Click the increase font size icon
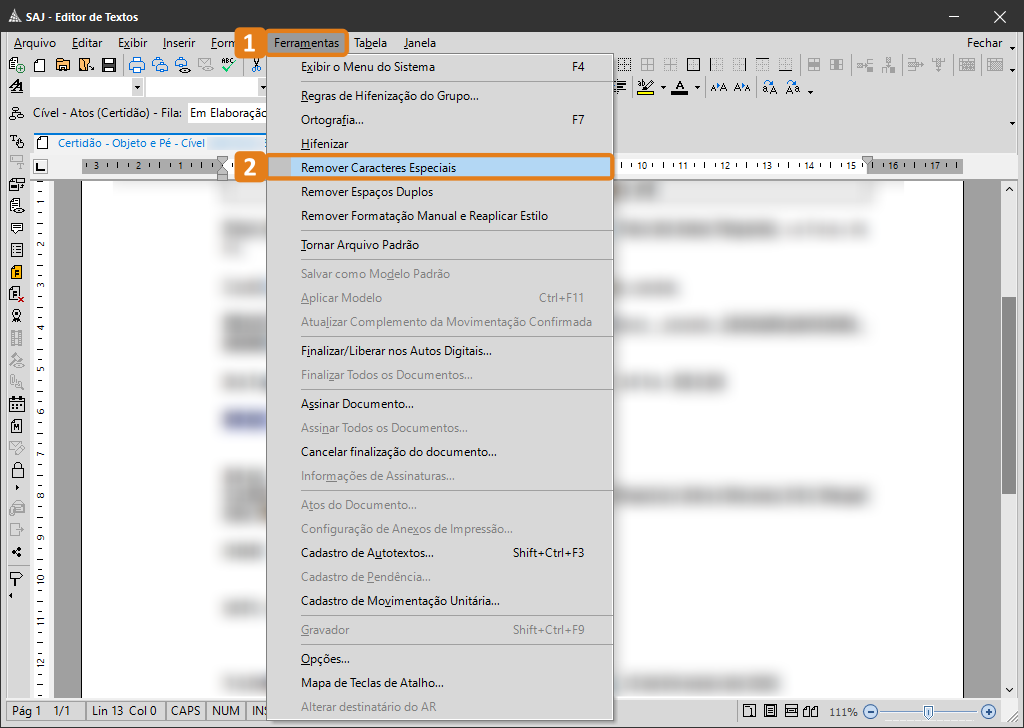The width and height of the screenshot is (1024, 728). tap(718, 87)
